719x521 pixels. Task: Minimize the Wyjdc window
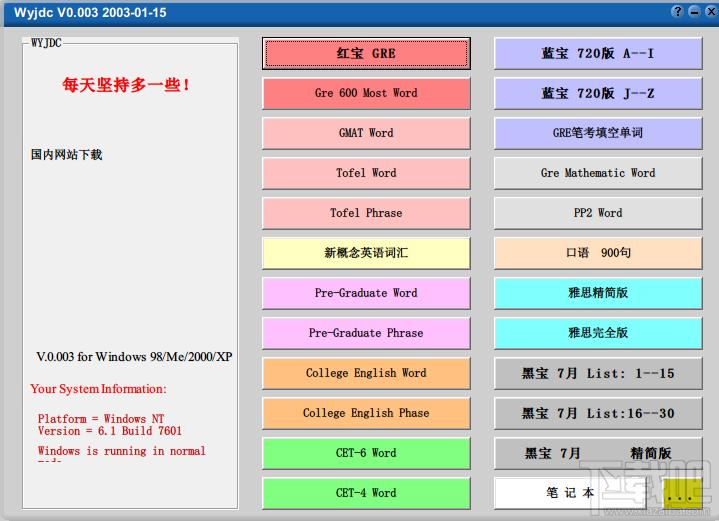694,11
